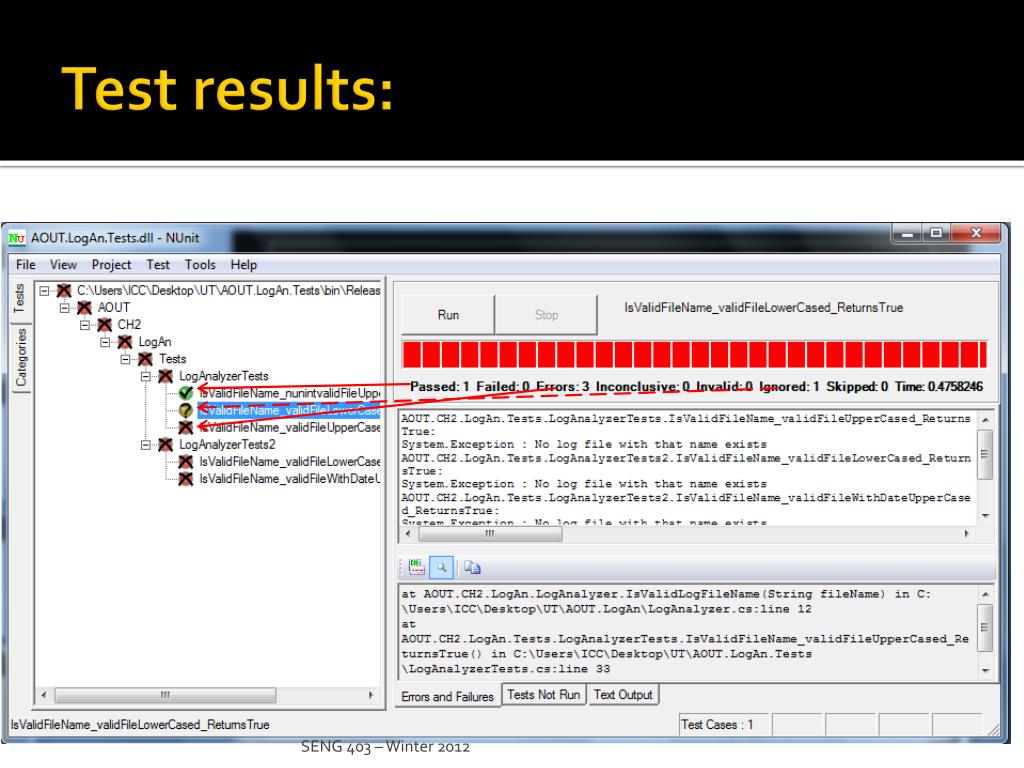
Task: Open the Project menu
Action: coord(111,264)
